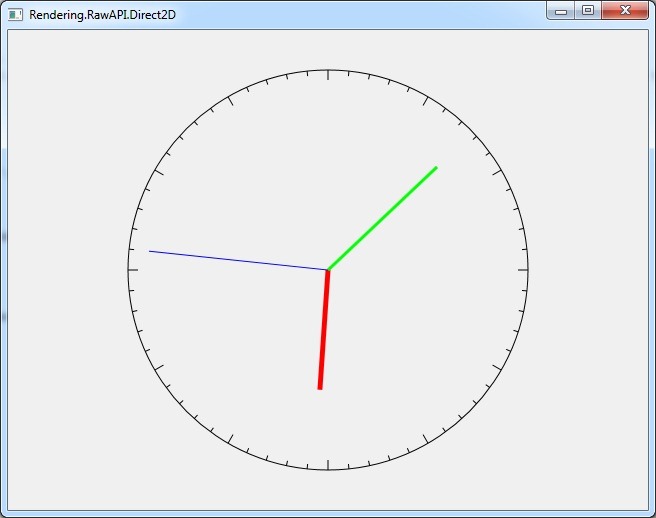This screenshot has width=656, height=518.
Task: Click the green minute hand of the clock
Action: click(x=382, y=218)
